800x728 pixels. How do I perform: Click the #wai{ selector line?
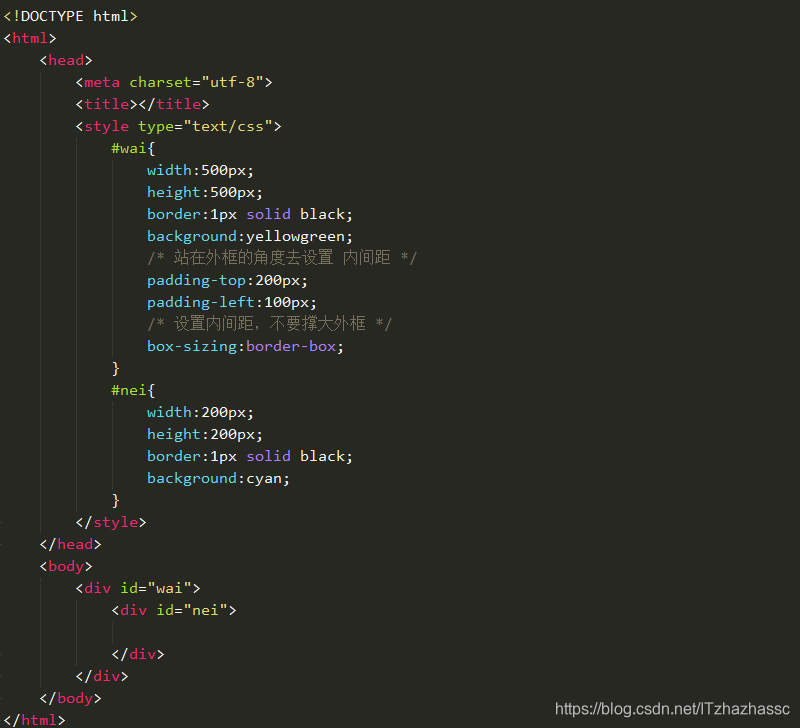(x=133, y=148)
